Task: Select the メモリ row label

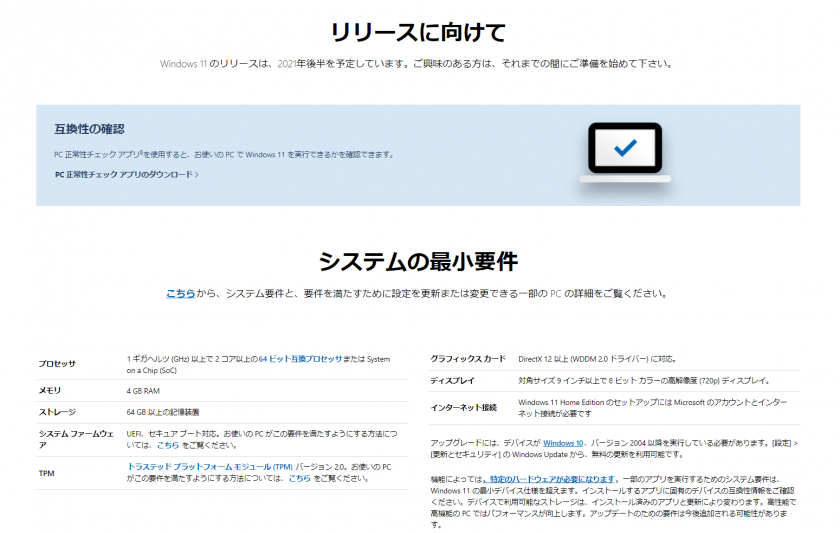Action: [49, 391]
